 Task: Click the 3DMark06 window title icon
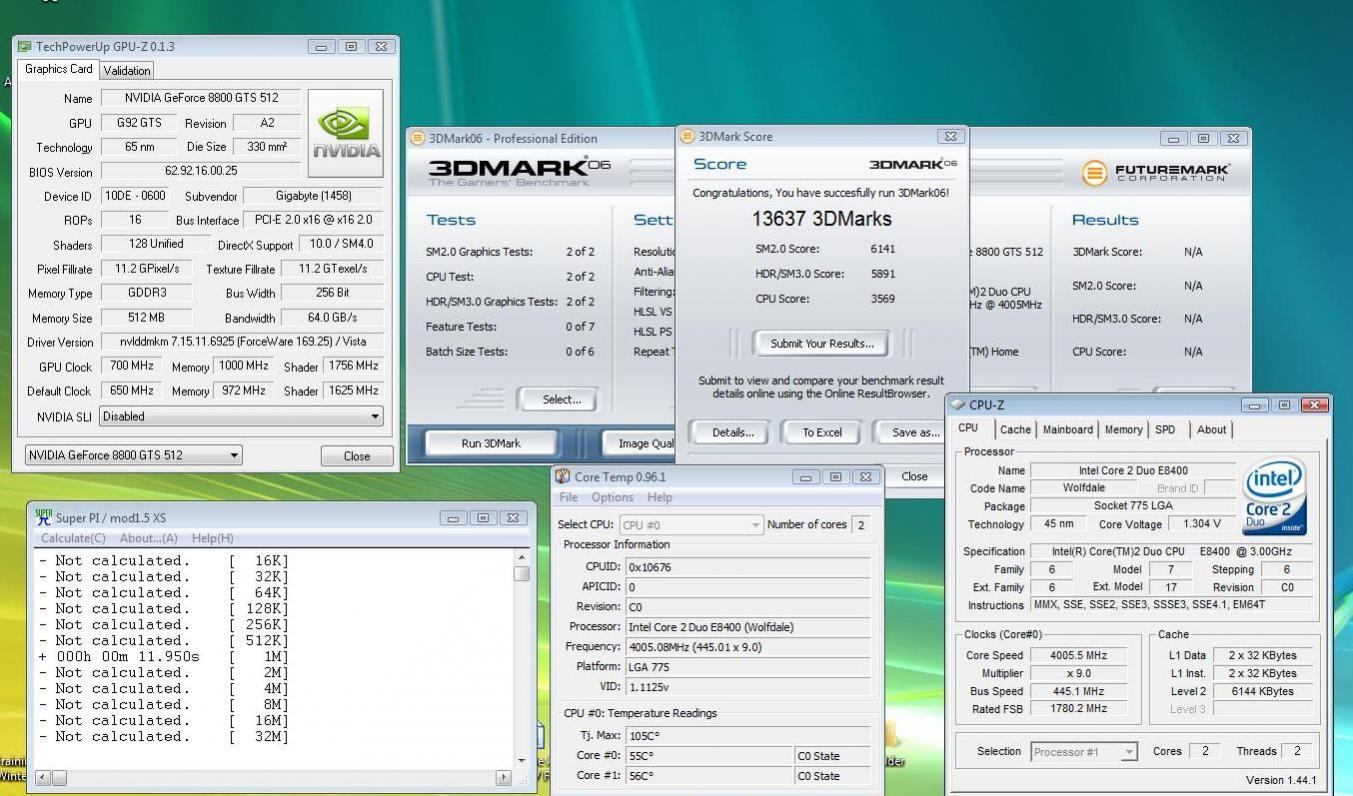pyautogui.click(x=418, y=138)
